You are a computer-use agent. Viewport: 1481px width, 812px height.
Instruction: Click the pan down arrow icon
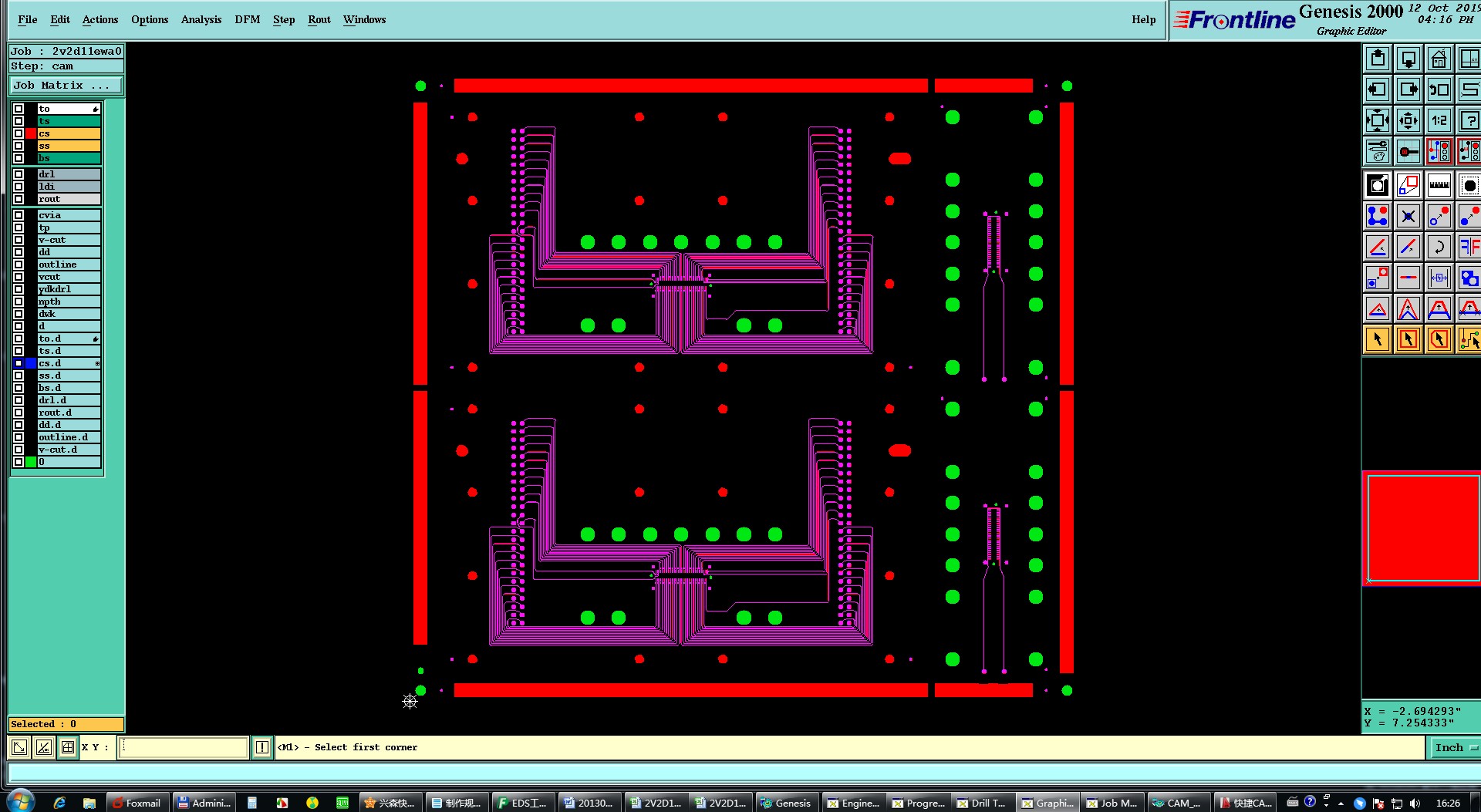[x=1408, y=59]
